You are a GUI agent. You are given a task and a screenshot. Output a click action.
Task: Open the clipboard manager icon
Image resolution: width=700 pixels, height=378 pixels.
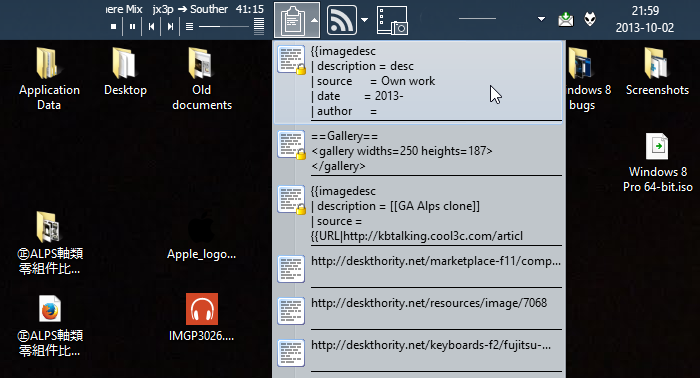292,21
